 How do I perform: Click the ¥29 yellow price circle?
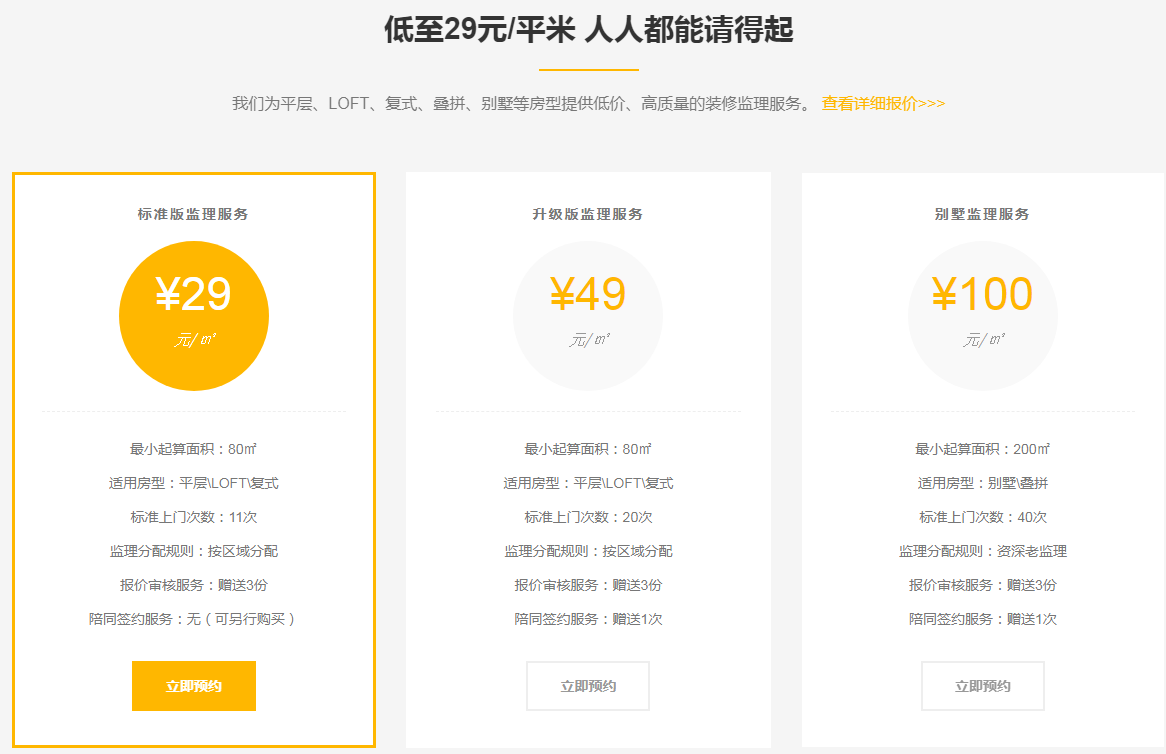194,315
